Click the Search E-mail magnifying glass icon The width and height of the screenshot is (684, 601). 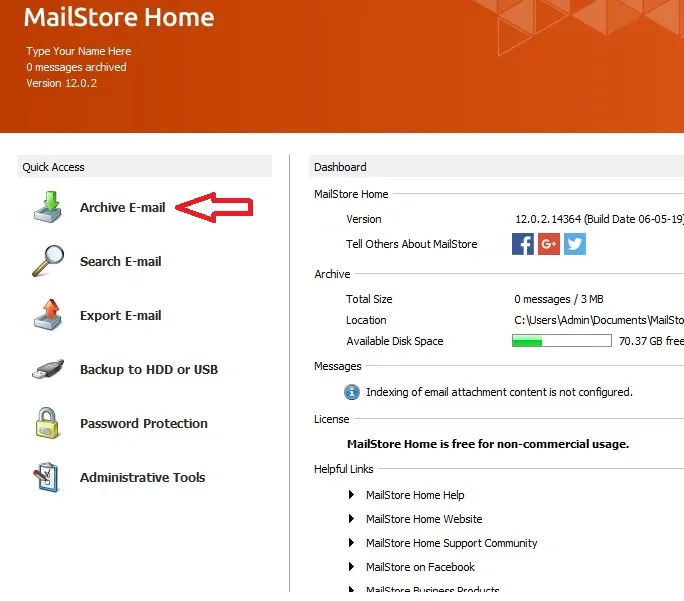(x=48, y=261)
